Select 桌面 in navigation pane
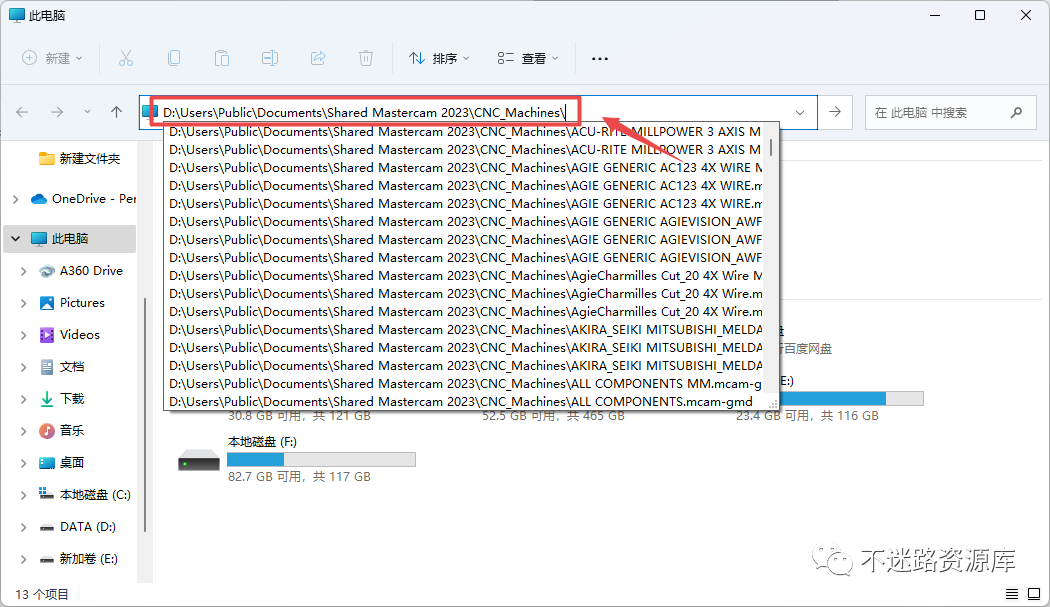Image resolution: width=1050 pixels, height=607 pixels. [x=62, y=463]
